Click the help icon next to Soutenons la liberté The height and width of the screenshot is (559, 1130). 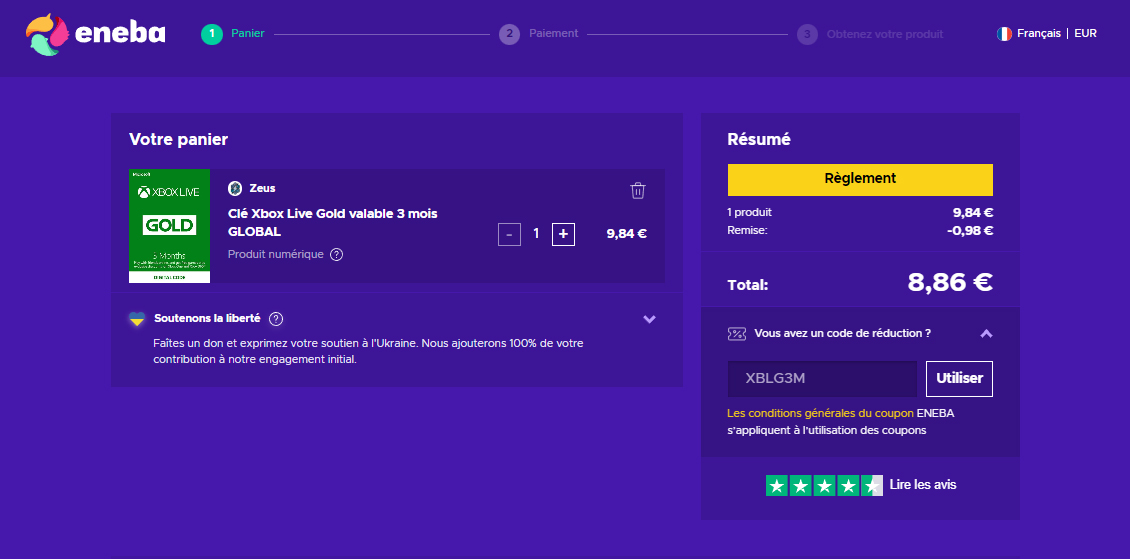click(276, 319)
